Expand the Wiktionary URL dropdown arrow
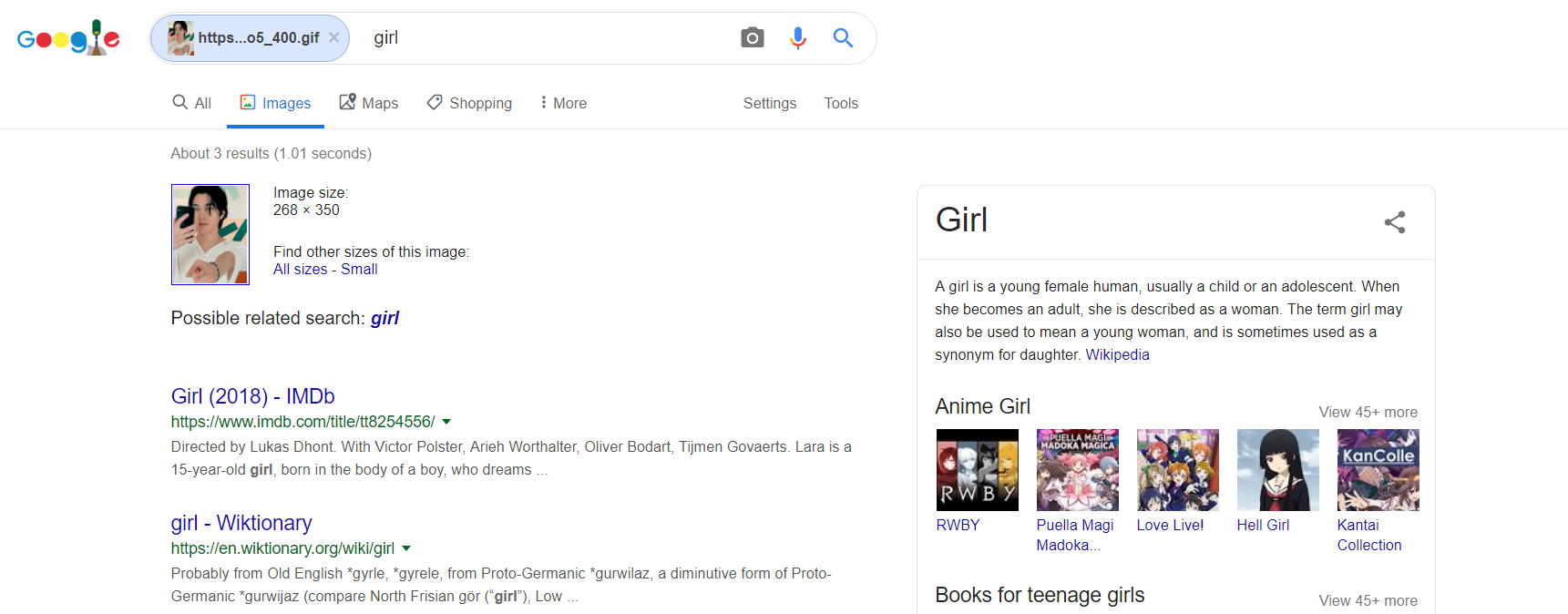Screen dimensions: 1568x614 pyautogui.click(x=406, y=548)
